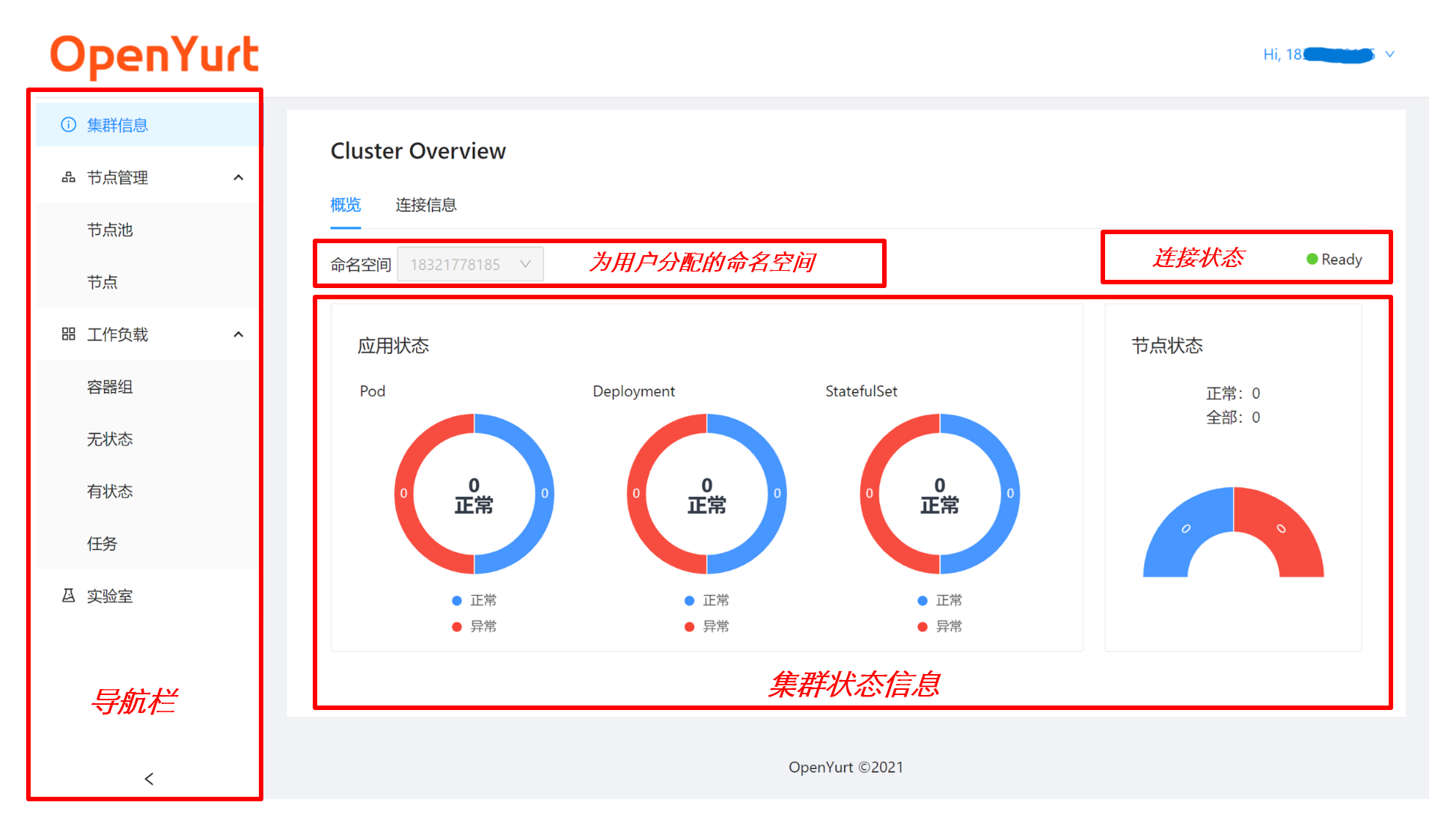Collapse the 工作负载 submenu chevron
The width and height of the screenshot is (1456, 817).
[239, 334]
